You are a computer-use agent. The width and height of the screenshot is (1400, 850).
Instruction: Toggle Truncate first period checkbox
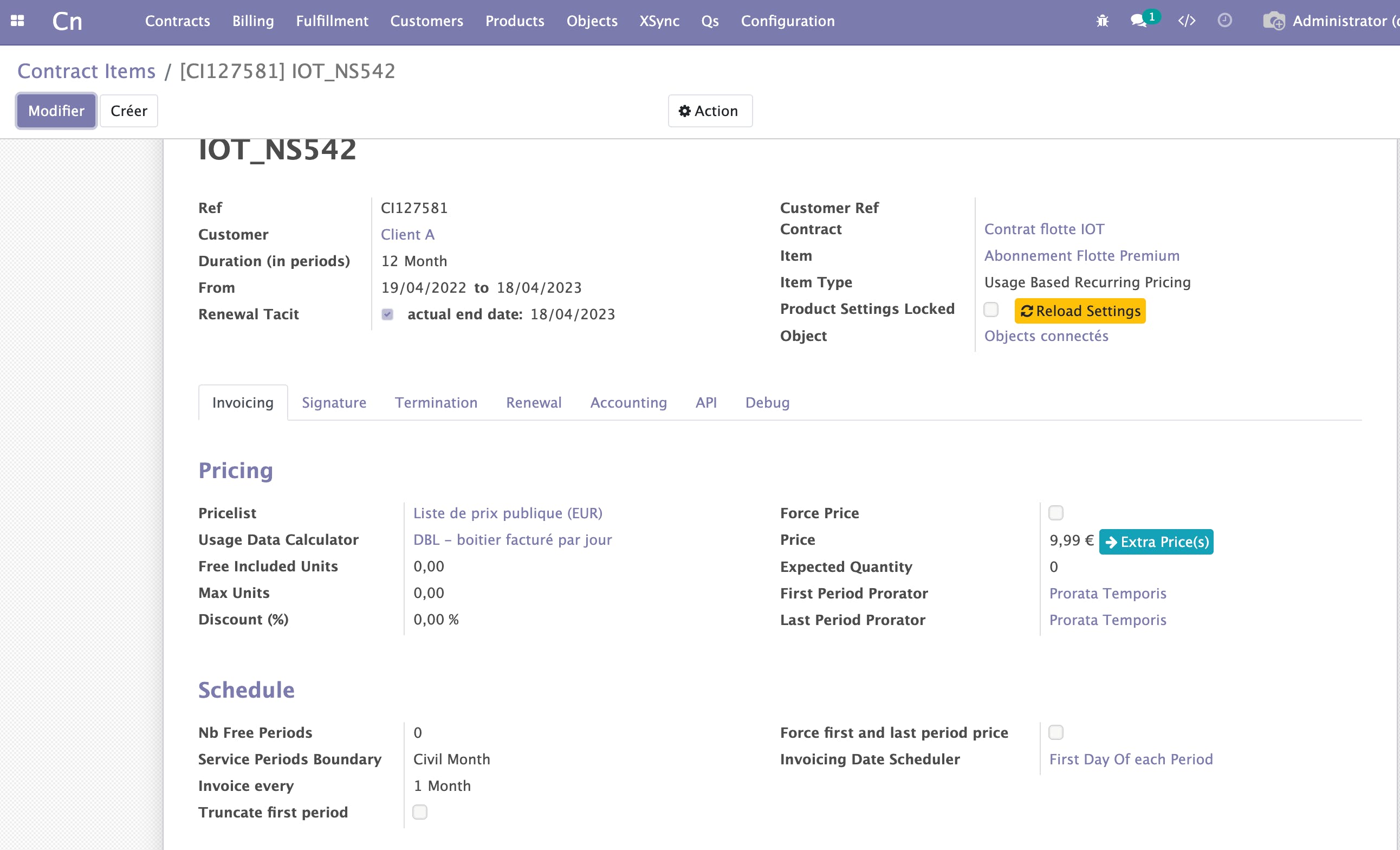[420, 812]
